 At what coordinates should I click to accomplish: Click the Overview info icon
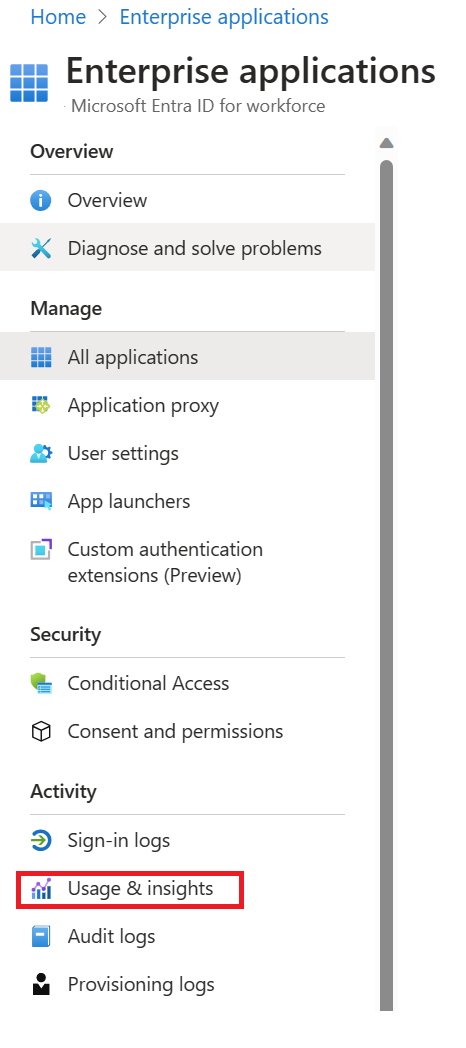coord(41,201)
